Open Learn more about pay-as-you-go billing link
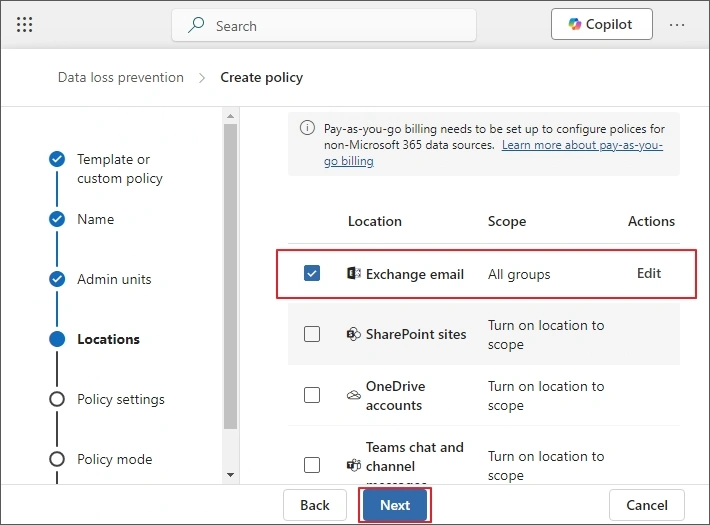Viewport: 710px width, 525px height. (x=494, y=153)
